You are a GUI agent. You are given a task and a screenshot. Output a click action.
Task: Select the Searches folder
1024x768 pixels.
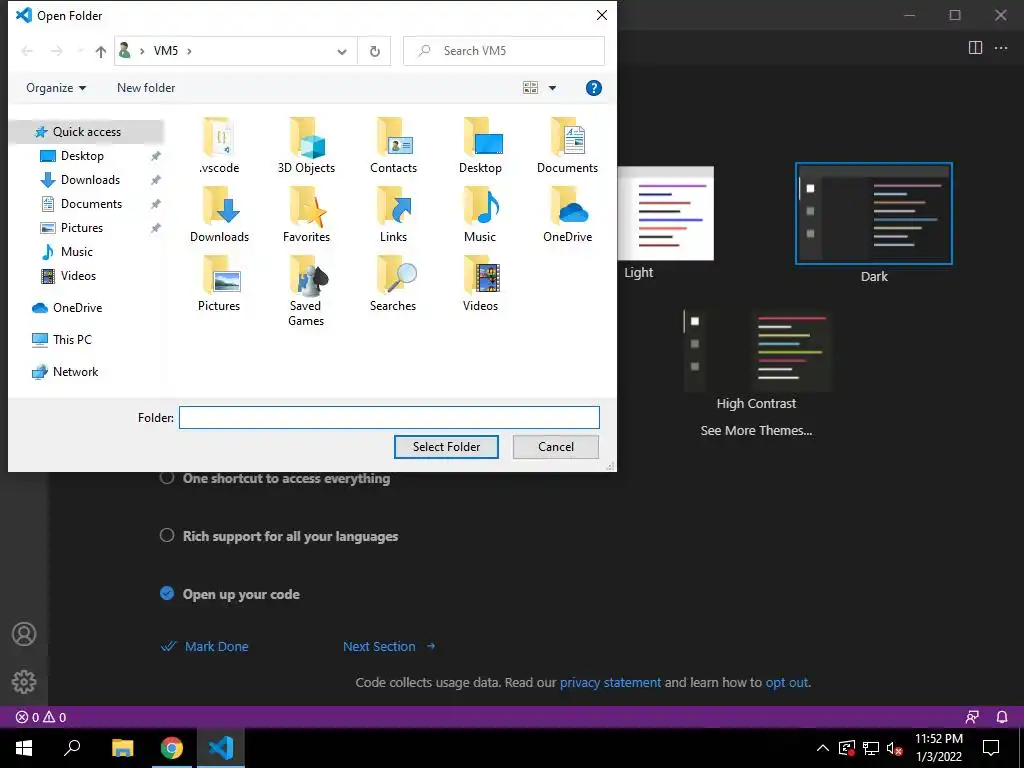click(x=393, y=284)
